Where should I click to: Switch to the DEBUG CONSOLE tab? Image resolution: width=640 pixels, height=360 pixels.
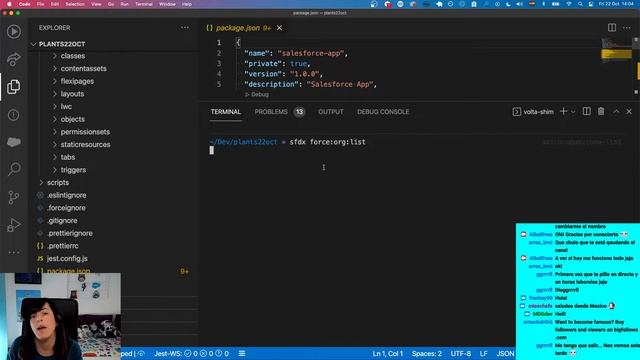(383, 112)
